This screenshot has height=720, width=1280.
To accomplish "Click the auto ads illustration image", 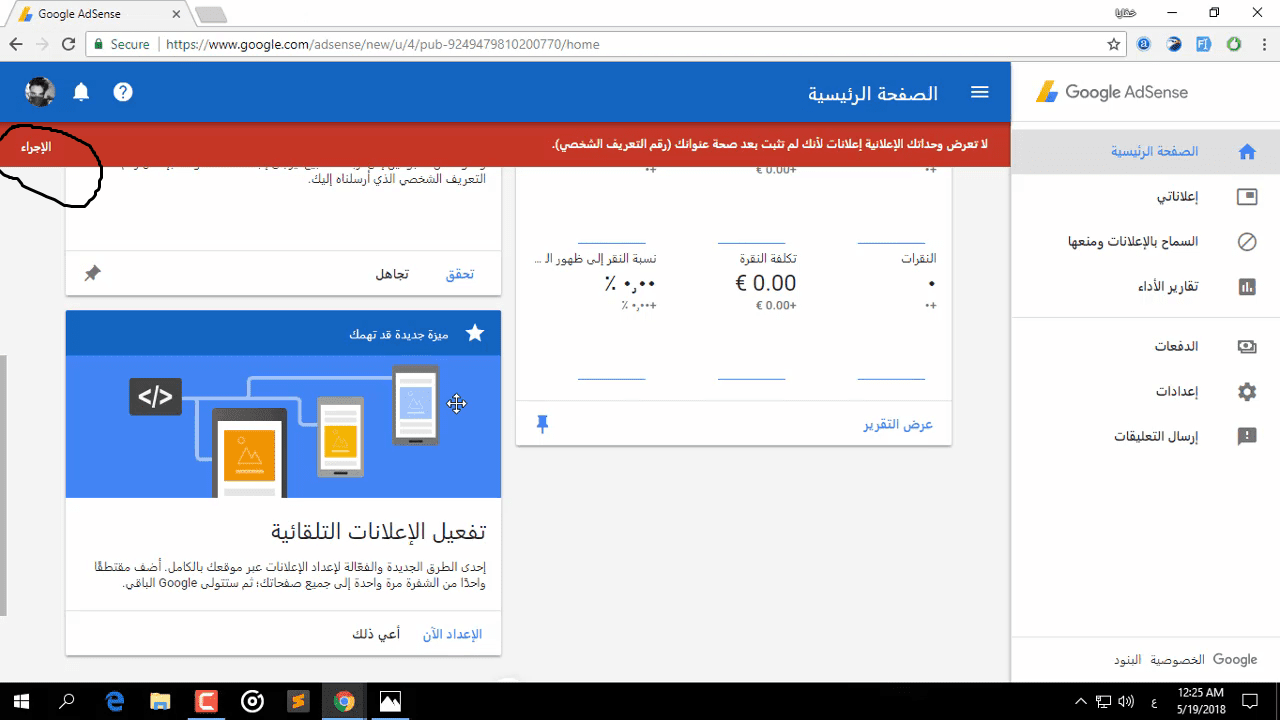I will [x=283, y=426].
